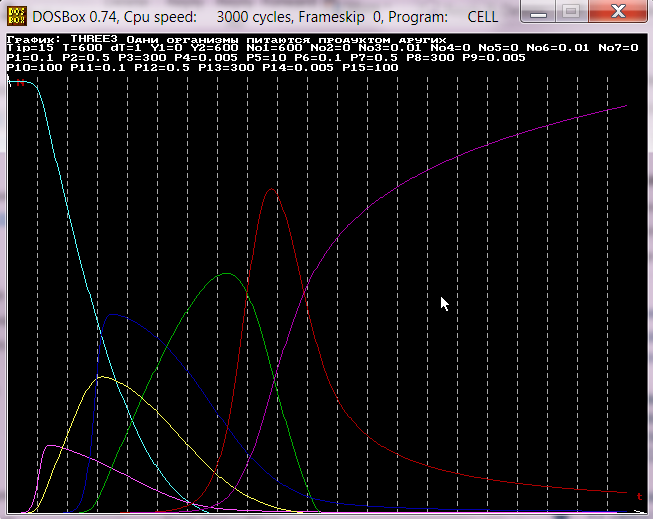Click the peak of the yellow curve
Image resolution: width=653 pixels, height=519 pixels.
point(103,377)
